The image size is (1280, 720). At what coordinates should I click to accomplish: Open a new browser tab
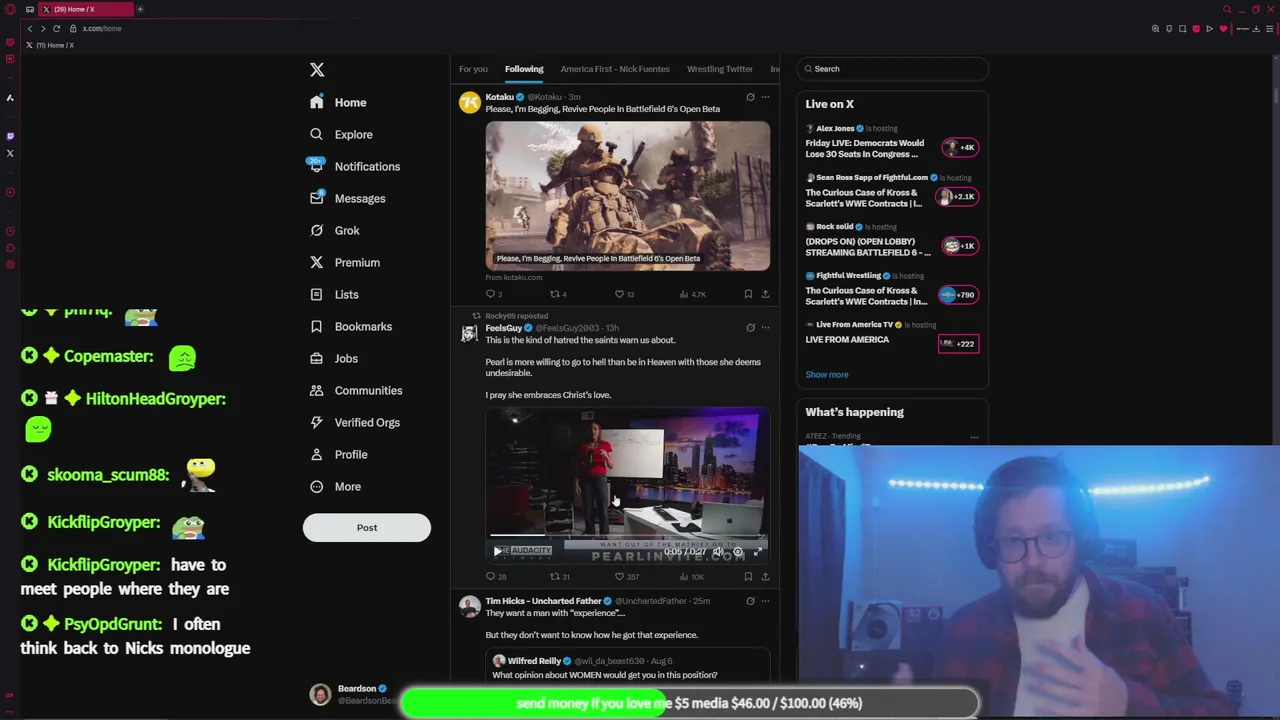(140, 9)
